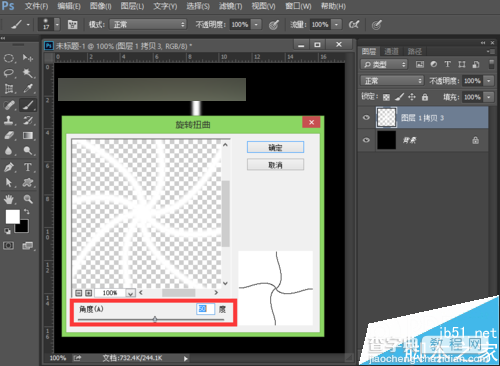Image resolution: width=500 pixels, height=366 pixels.
Task: Select the Eyedropper tool
Action: pyautogui.click(x=28, y=89)
